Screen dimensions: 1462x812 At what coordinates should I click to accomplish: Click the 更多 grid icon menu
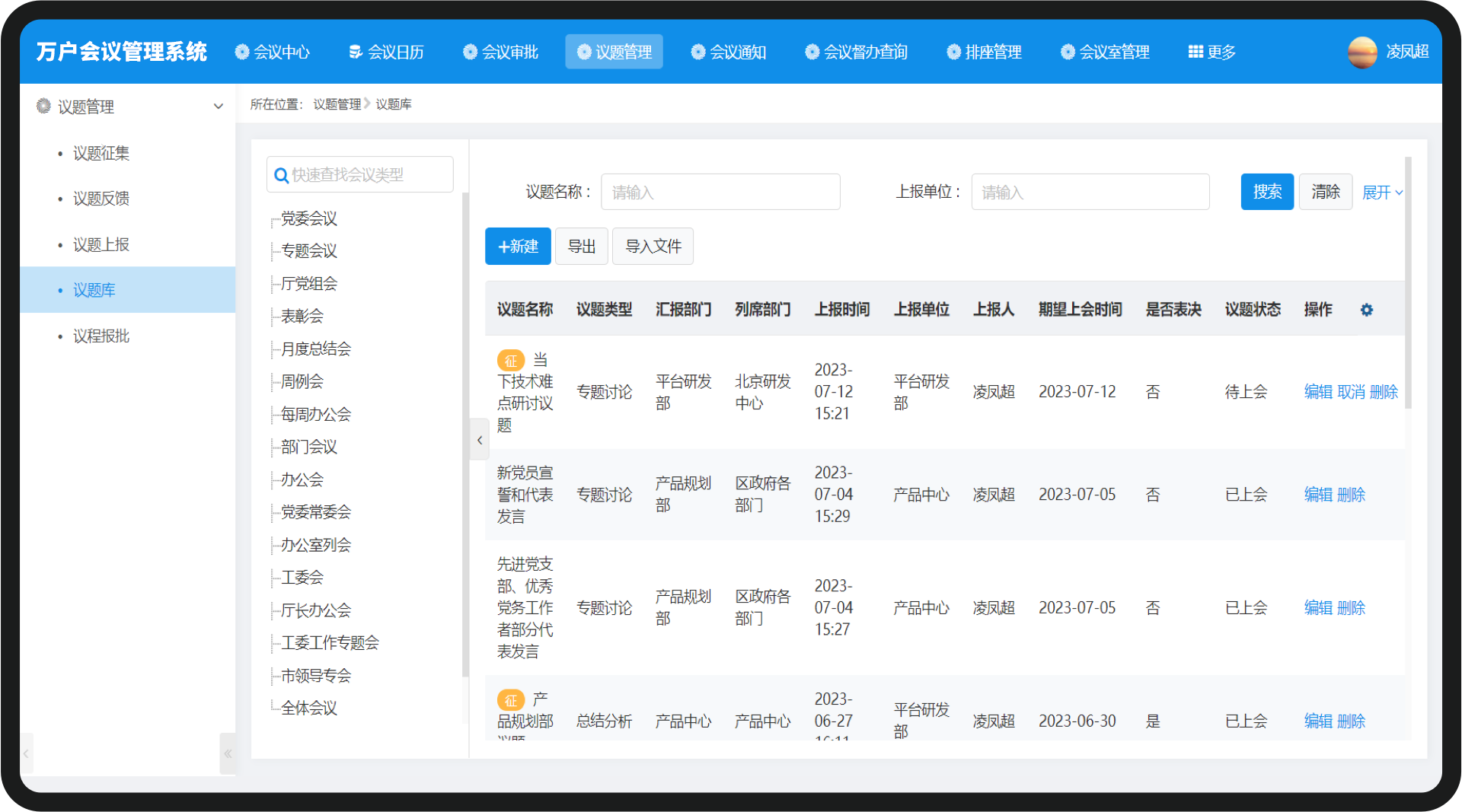[x=1212, y=52]
